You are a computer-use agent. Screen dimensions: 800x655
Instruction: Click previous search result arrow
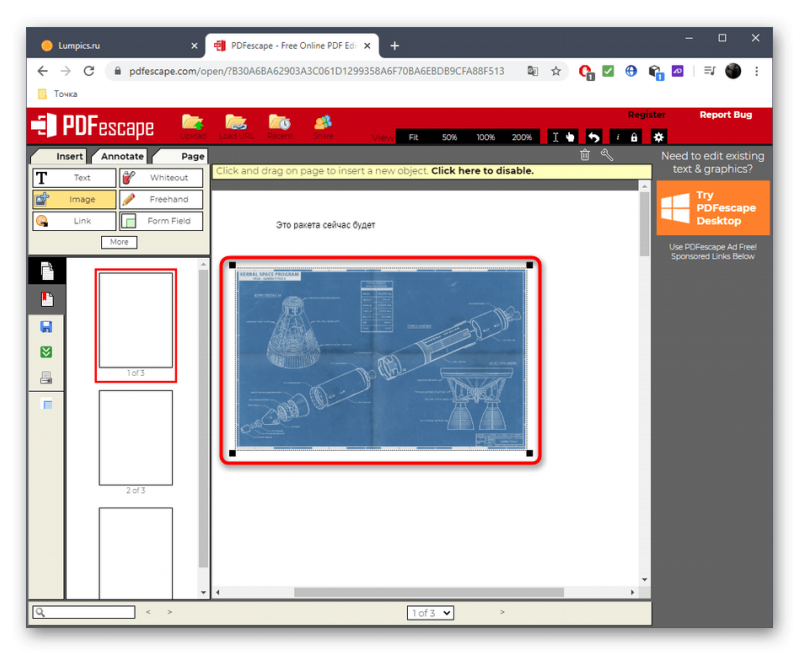(148, 612)
